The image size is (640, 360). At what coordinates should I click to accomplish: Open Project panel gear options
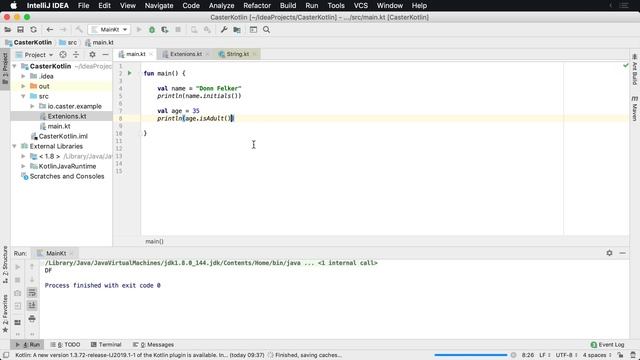tap(92, 54)
